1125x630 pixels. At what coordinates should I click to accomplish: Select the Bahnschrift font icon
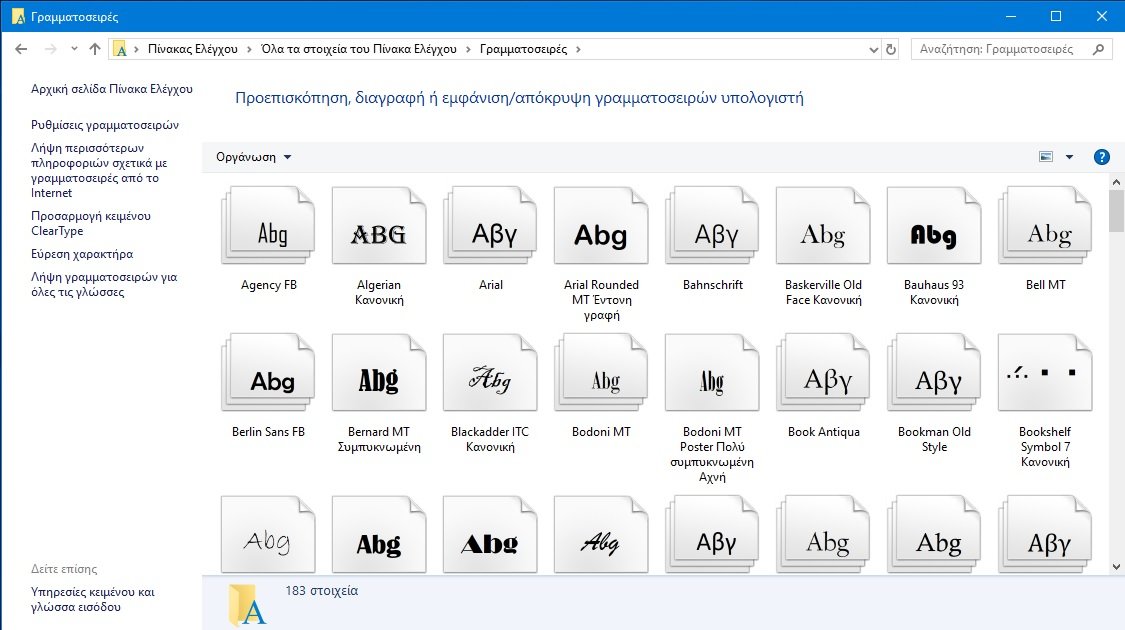712,225
